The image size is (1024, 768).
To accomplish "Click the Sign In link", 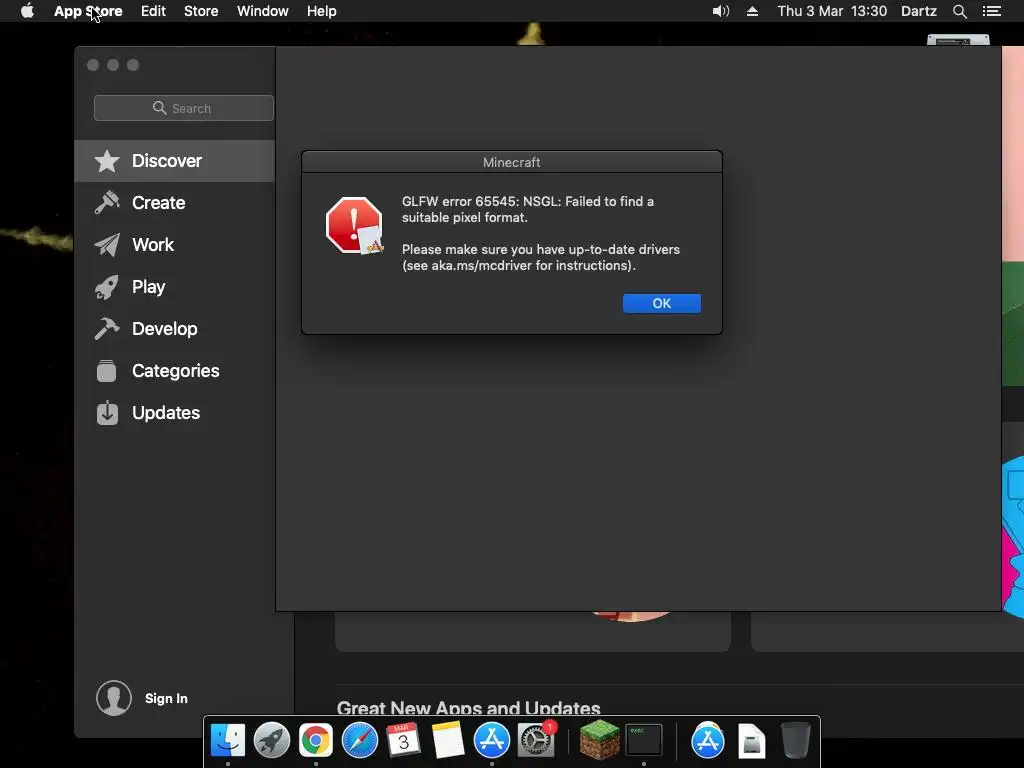I will pos(166,698).
